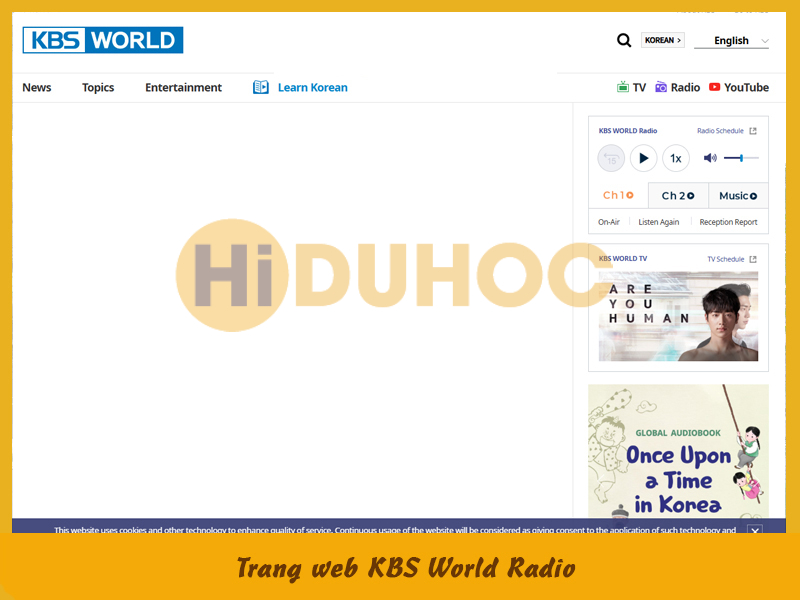Screen dimensions: 800x600
Task: Open the Listen Again page
Action: point(659,221)
